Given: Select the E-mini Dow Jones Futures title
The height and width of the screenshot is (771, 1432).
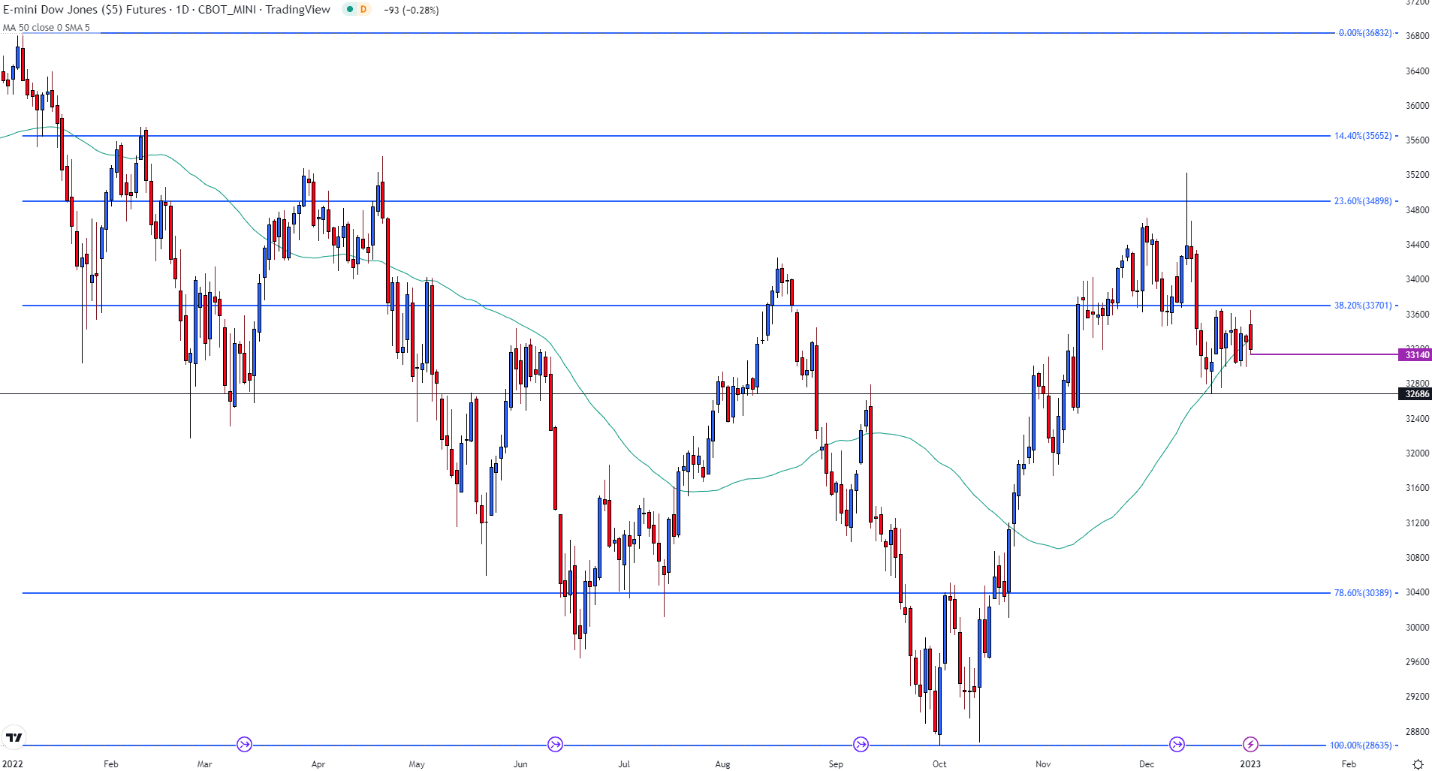Looking at the screenshot, I should pos(167,9).
